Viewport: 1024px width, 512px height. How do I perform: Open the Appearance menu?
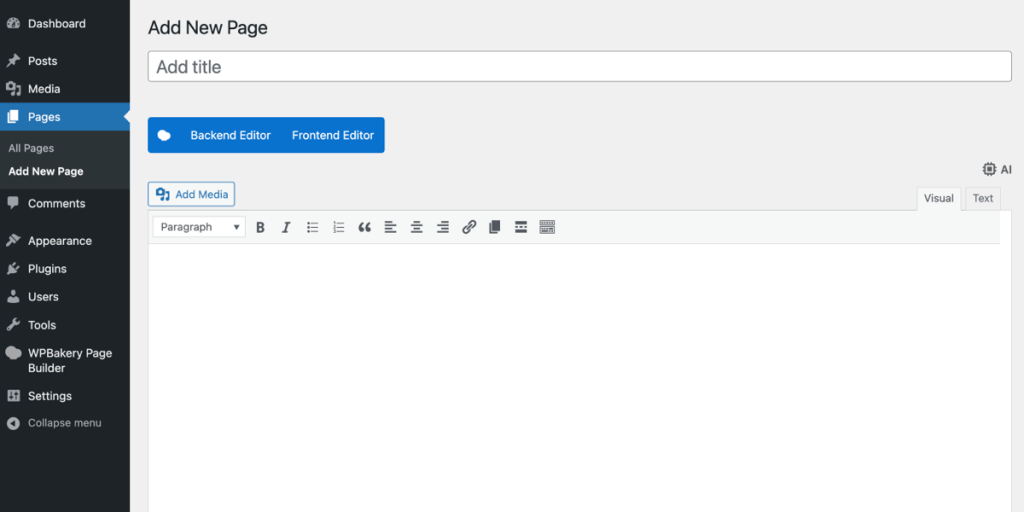(65, 240)
